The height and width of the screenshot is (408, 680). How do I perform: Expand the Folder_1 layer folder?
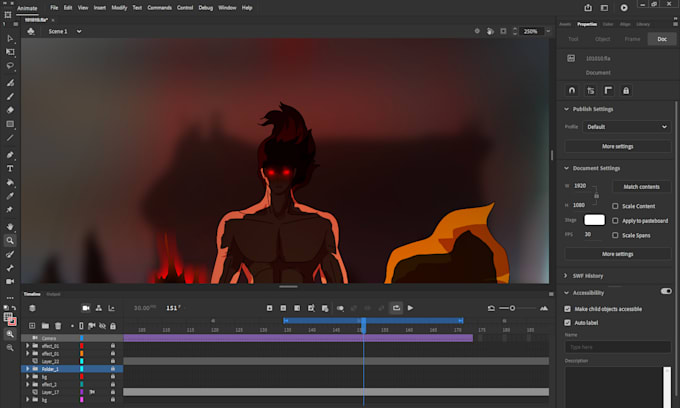point(28,369)
